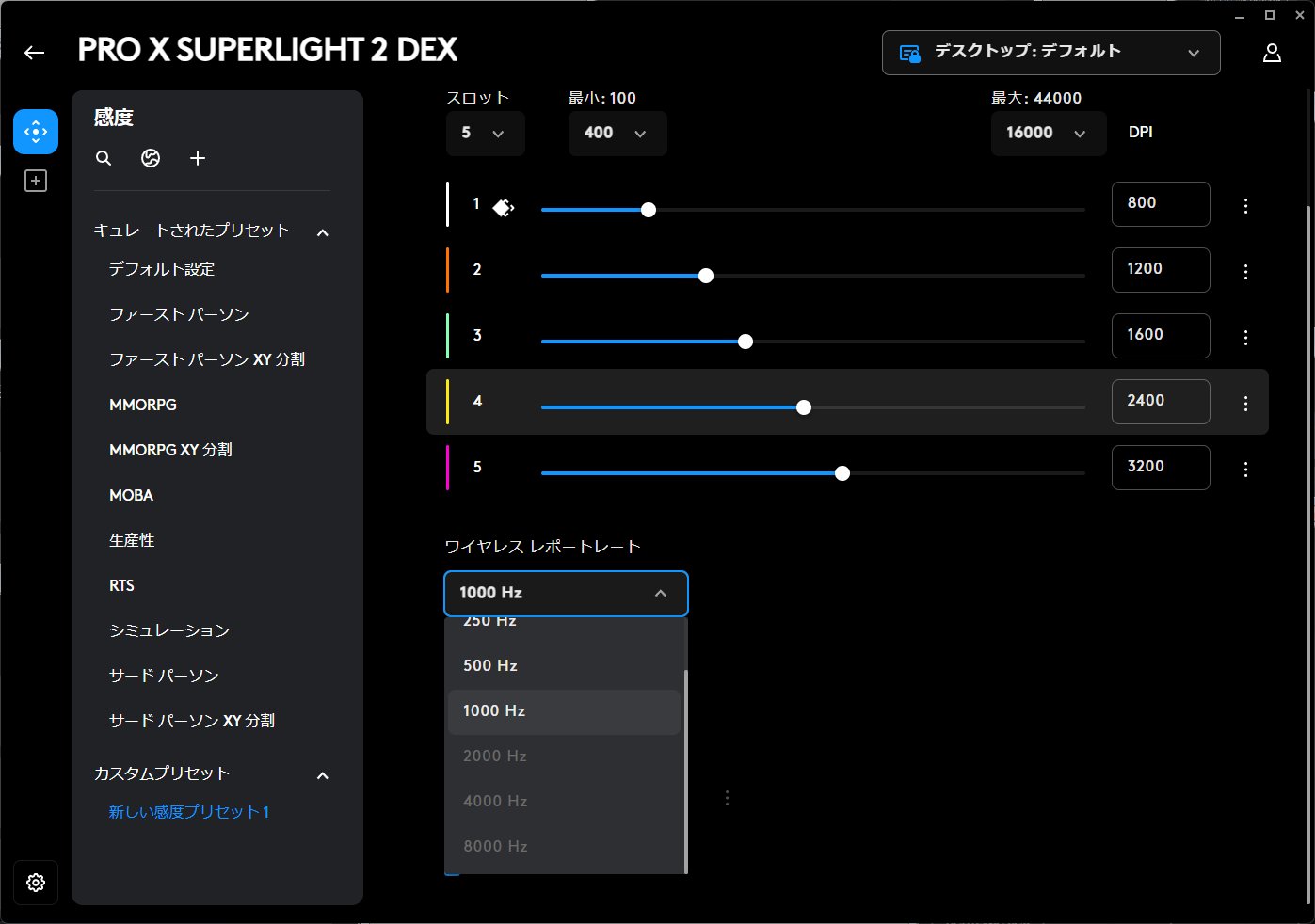
Task: Add a new sensitivity preset with plus icon
Action: coord(198,158)
